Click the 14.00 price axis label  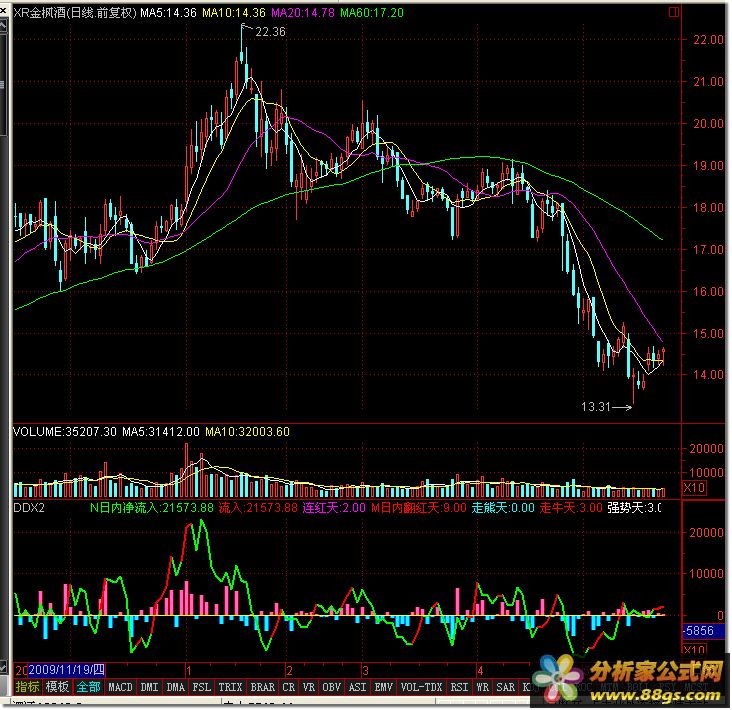[708, 374]
